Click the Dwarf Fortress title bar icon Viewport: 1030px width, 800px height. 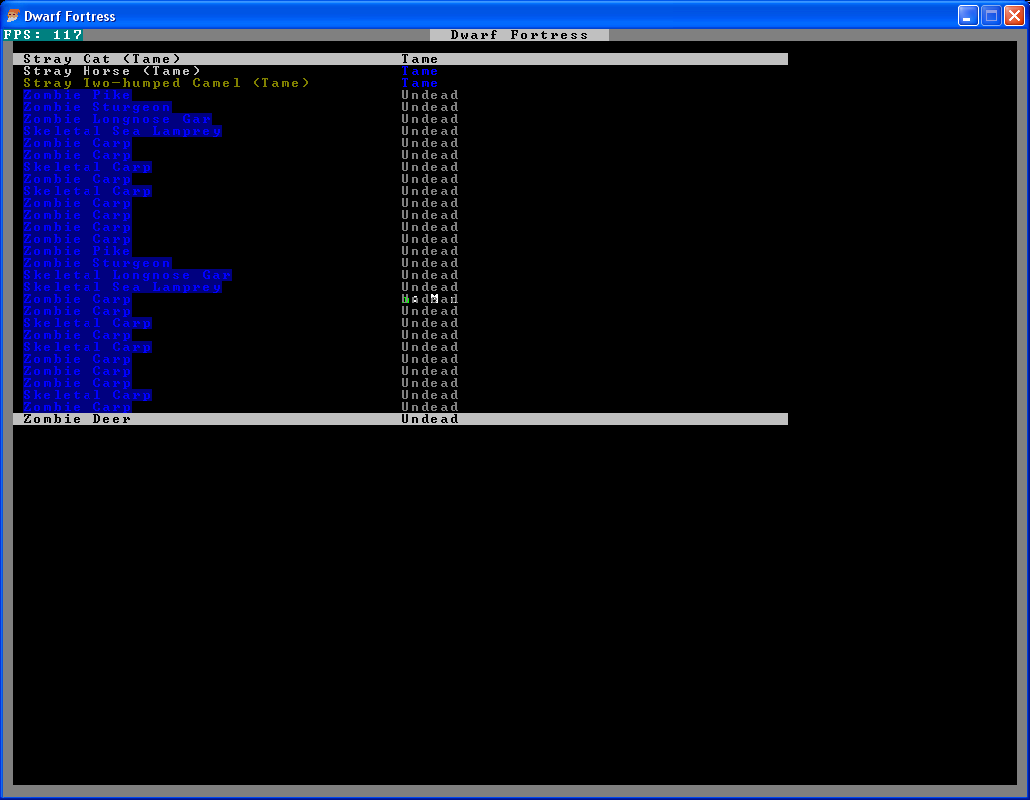pos(13,16)
